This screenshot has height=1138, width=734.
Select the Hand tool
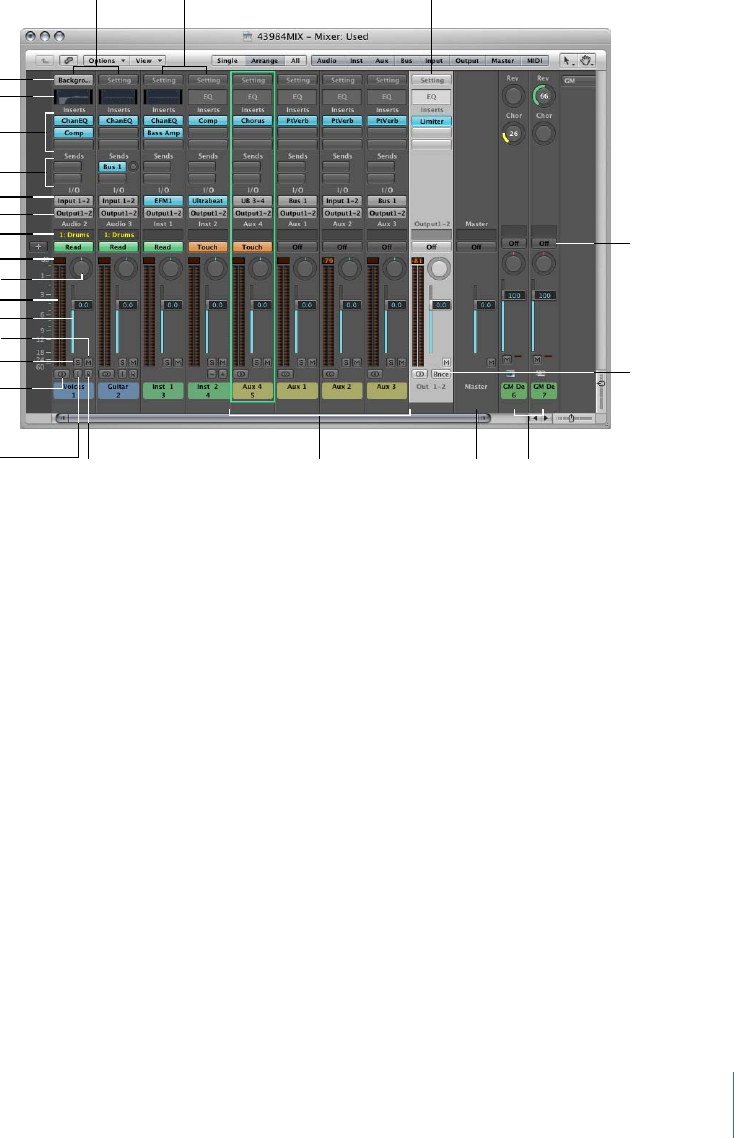coord(585,61)
